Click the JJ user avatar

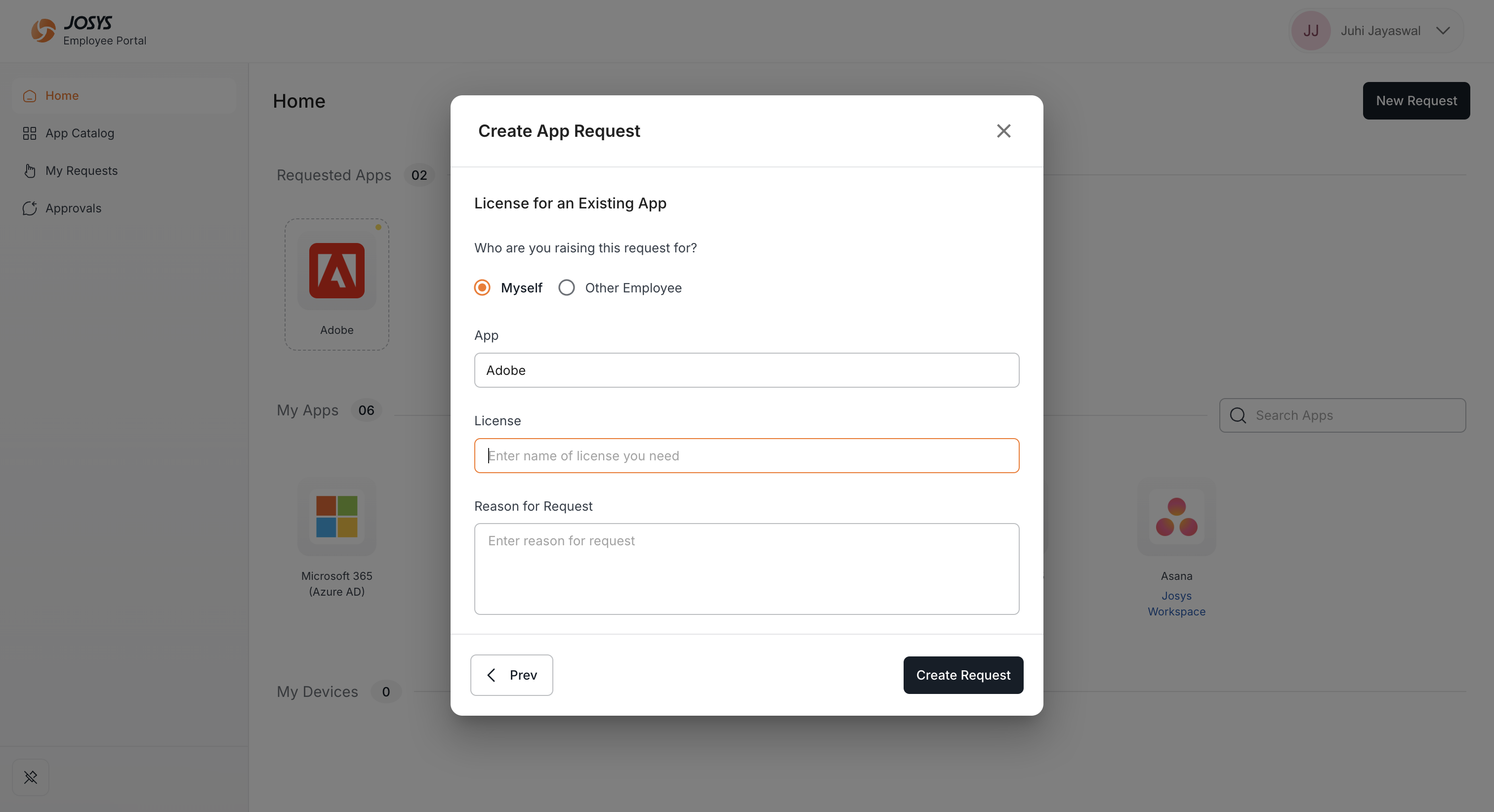coord(1311,31)
